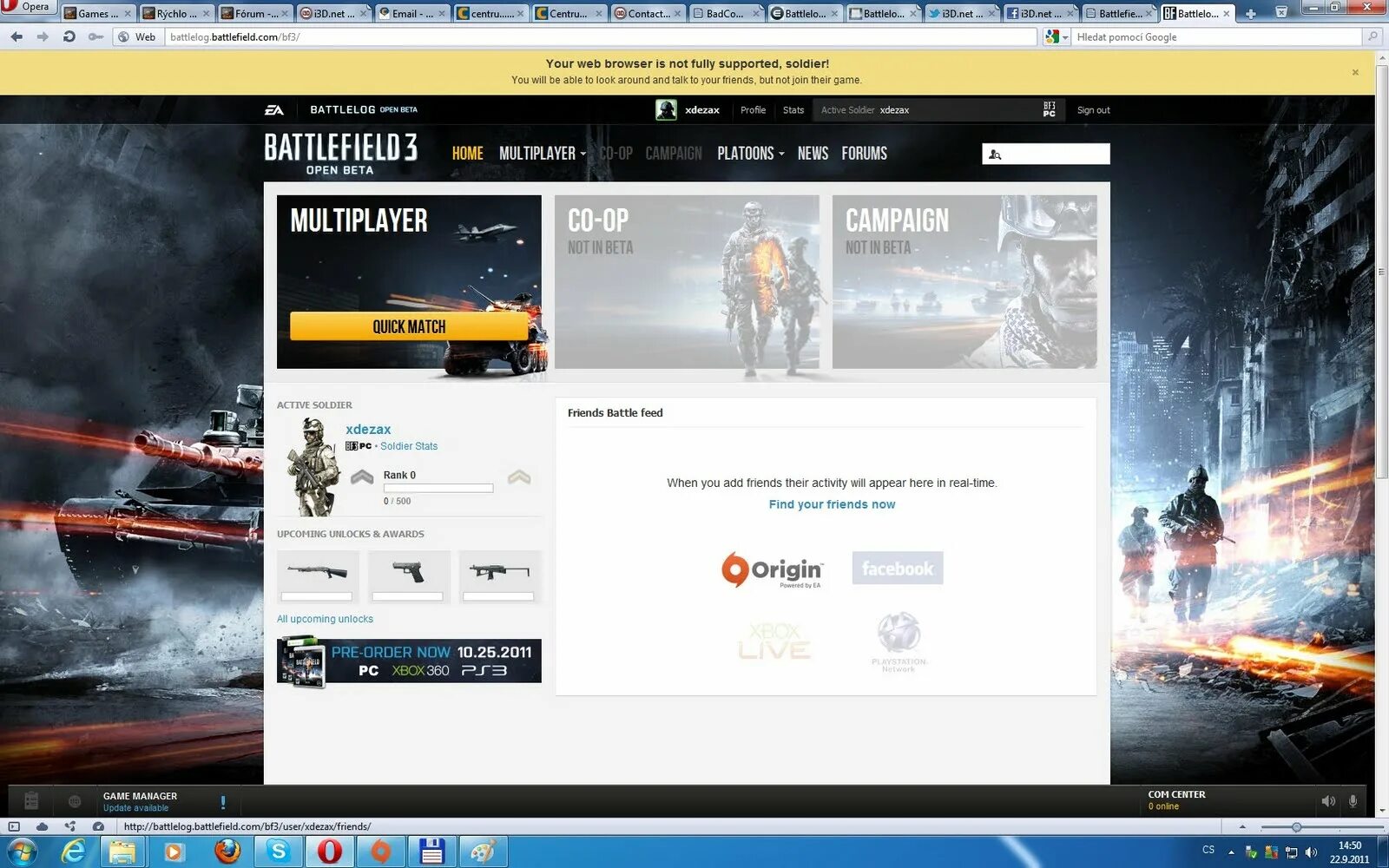1389x868 pixels.
Task: Click the Profile link in the top bar
Action: 753,110
